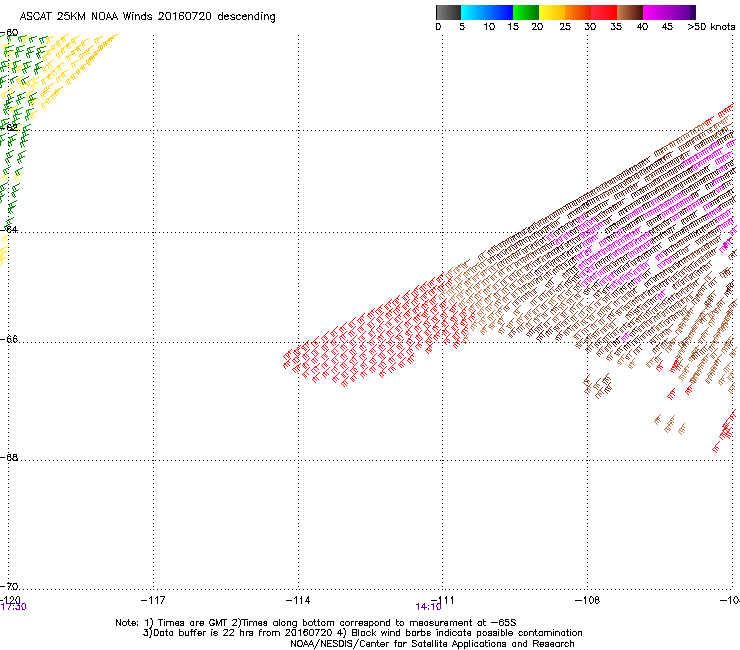This screenshot has width=740, height=650.
Task: Click the magenta 40-45 knots color segment
Action: click(x=656, y=12)
